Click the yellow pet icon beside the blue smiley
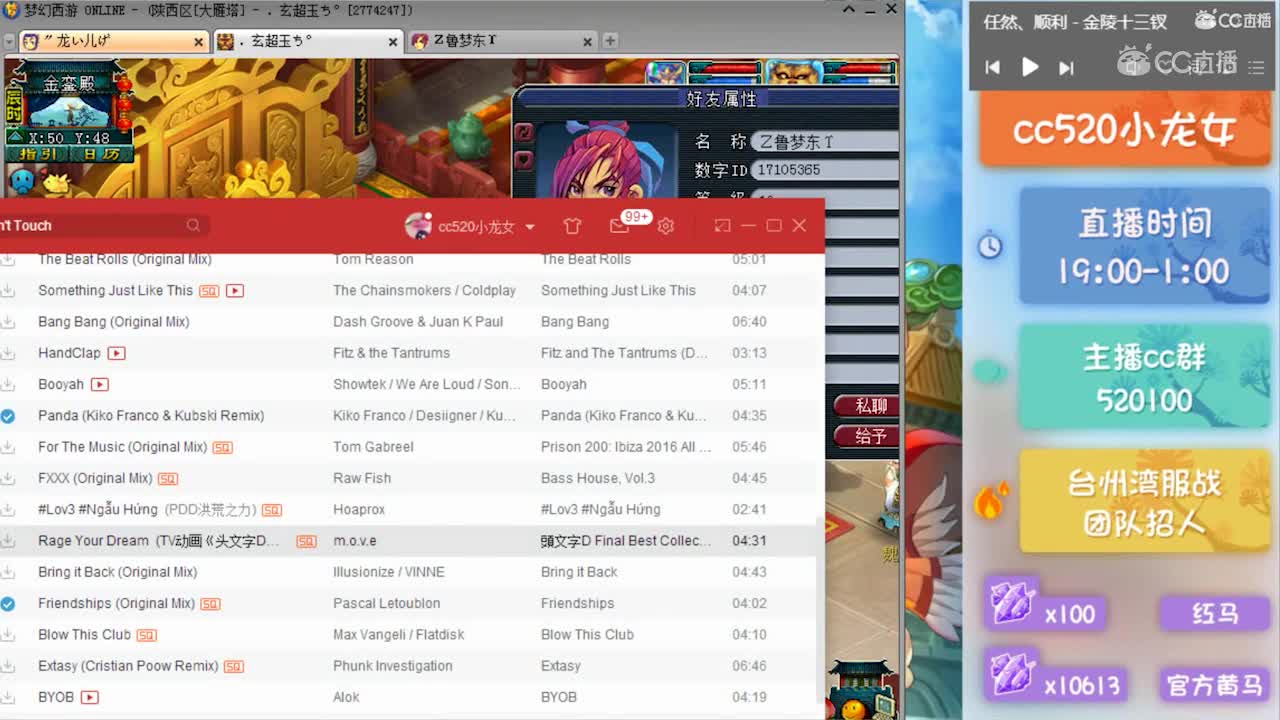The image size is (1280, 720). click(55, 182)
